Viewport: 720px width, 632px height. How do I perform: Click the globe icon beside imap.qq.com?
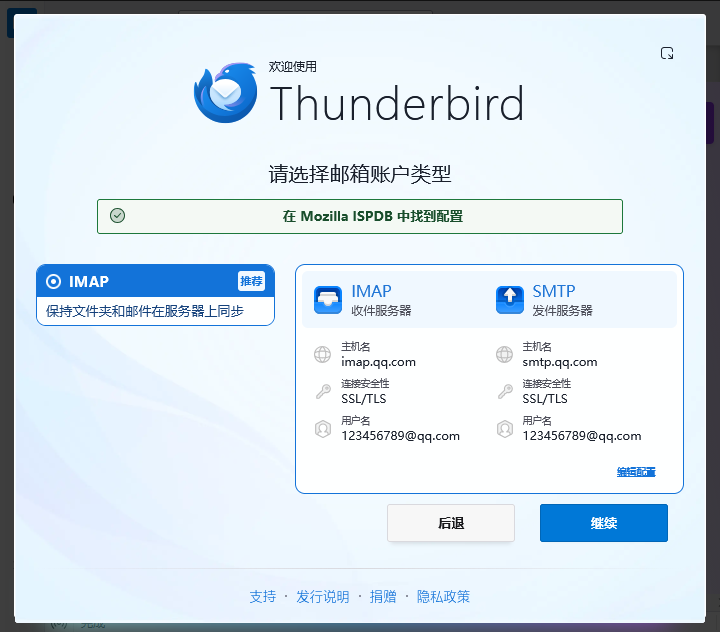pos(322,355)
